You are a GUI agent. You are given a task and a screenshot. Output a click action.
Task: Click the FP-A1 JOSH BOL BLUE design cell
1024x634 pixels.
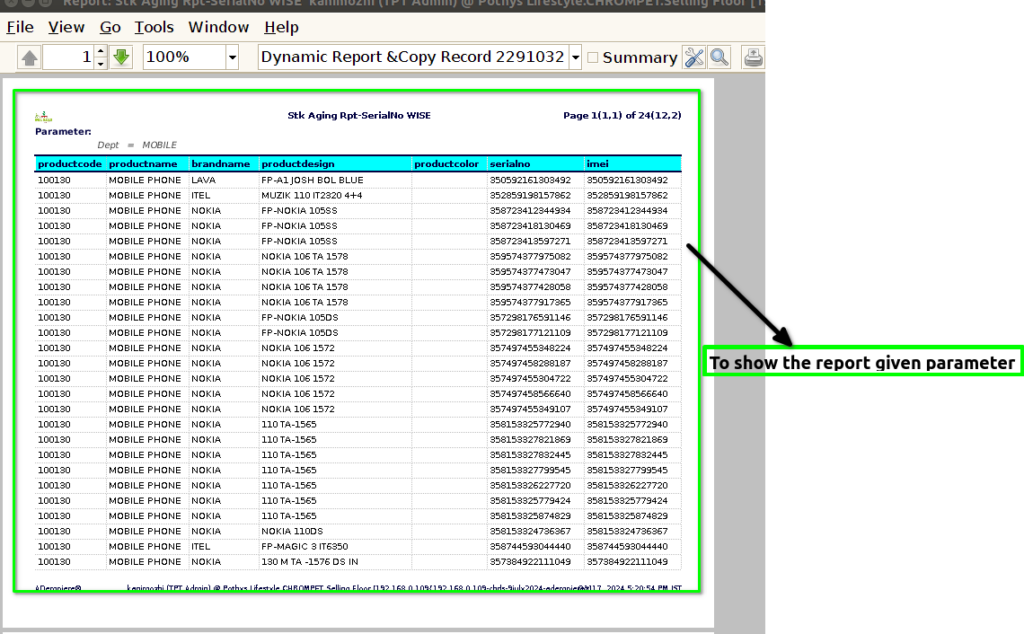point(312,180)
